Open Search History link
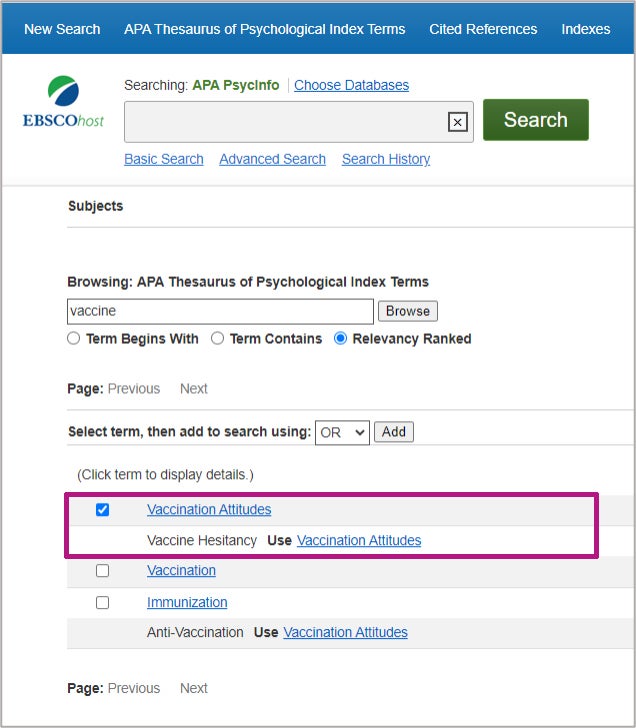Screen dimensions: 636x728 (386, 159)
